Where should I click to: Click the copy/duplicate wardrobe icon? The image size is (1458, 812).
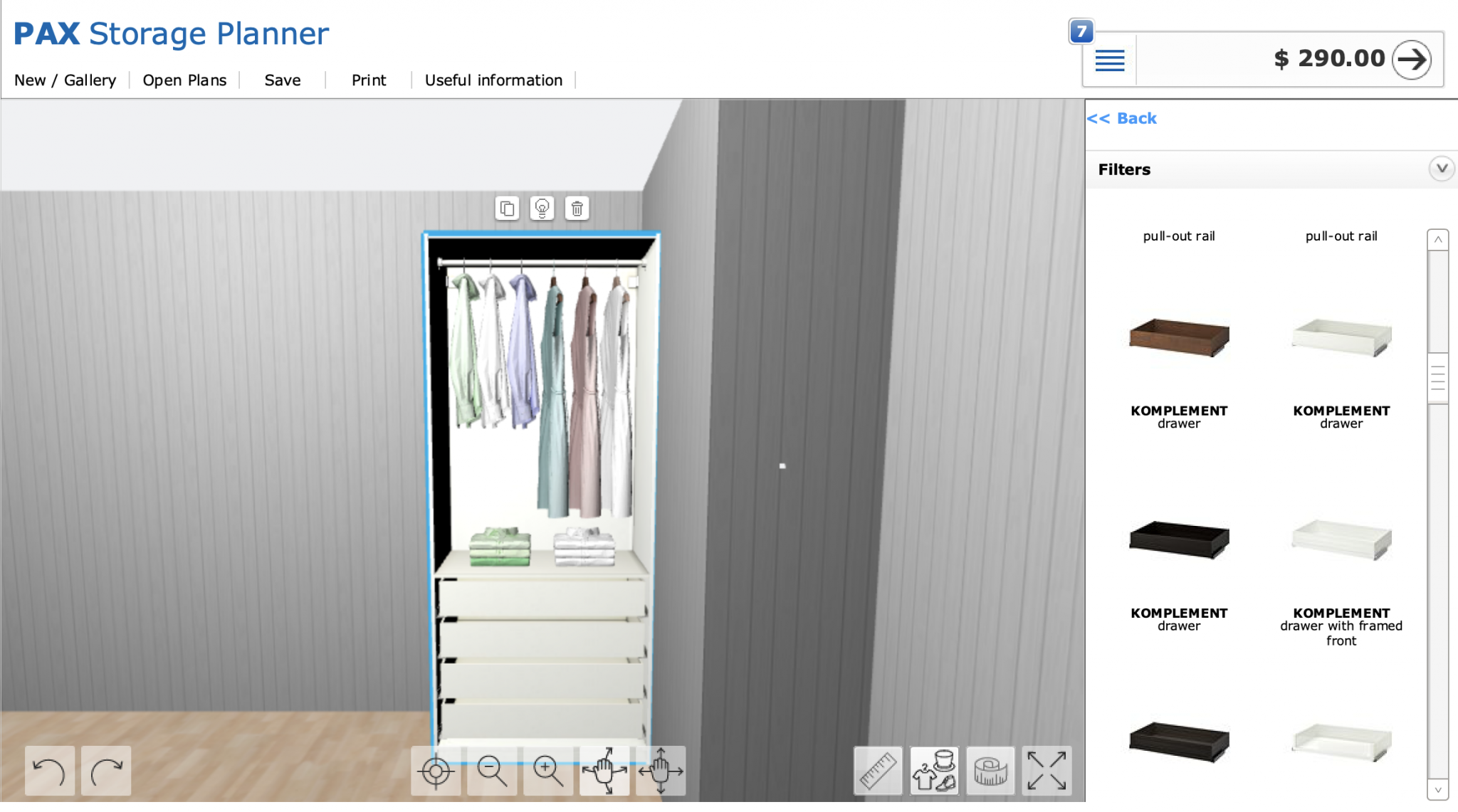506,209
